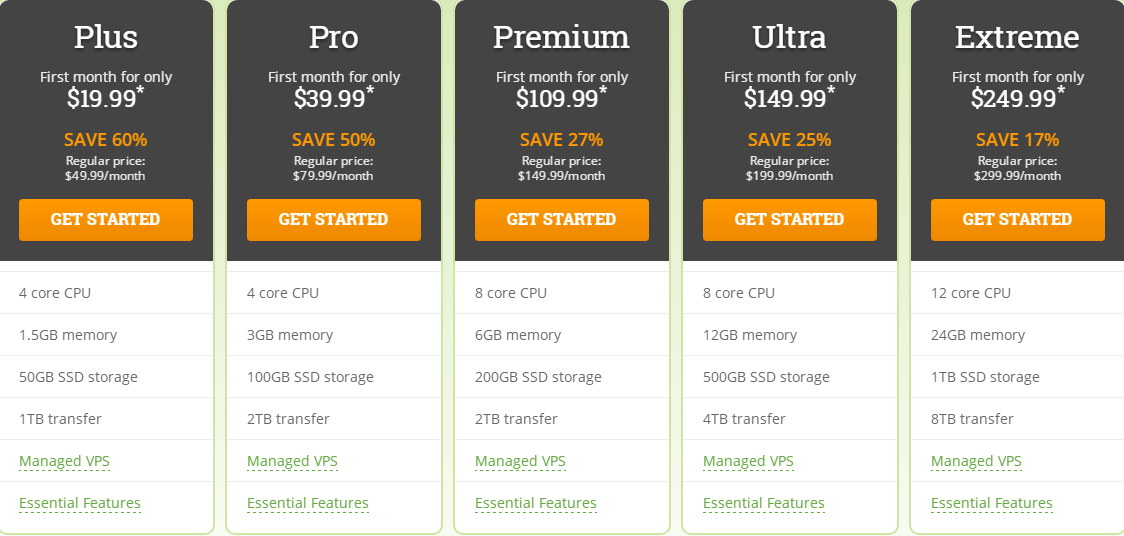Open Essential Features under Ultra plan

pyautogui.click(x=764, y=503)
